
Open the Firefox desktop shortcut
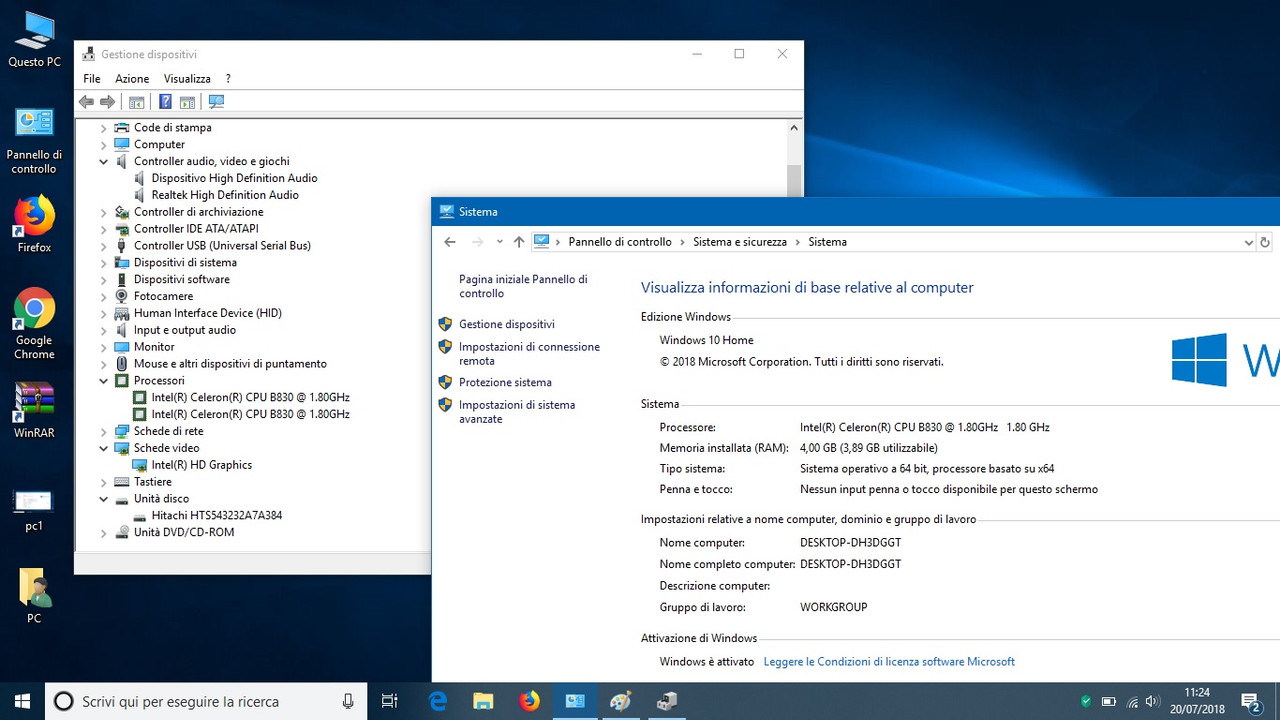point(34,224)
